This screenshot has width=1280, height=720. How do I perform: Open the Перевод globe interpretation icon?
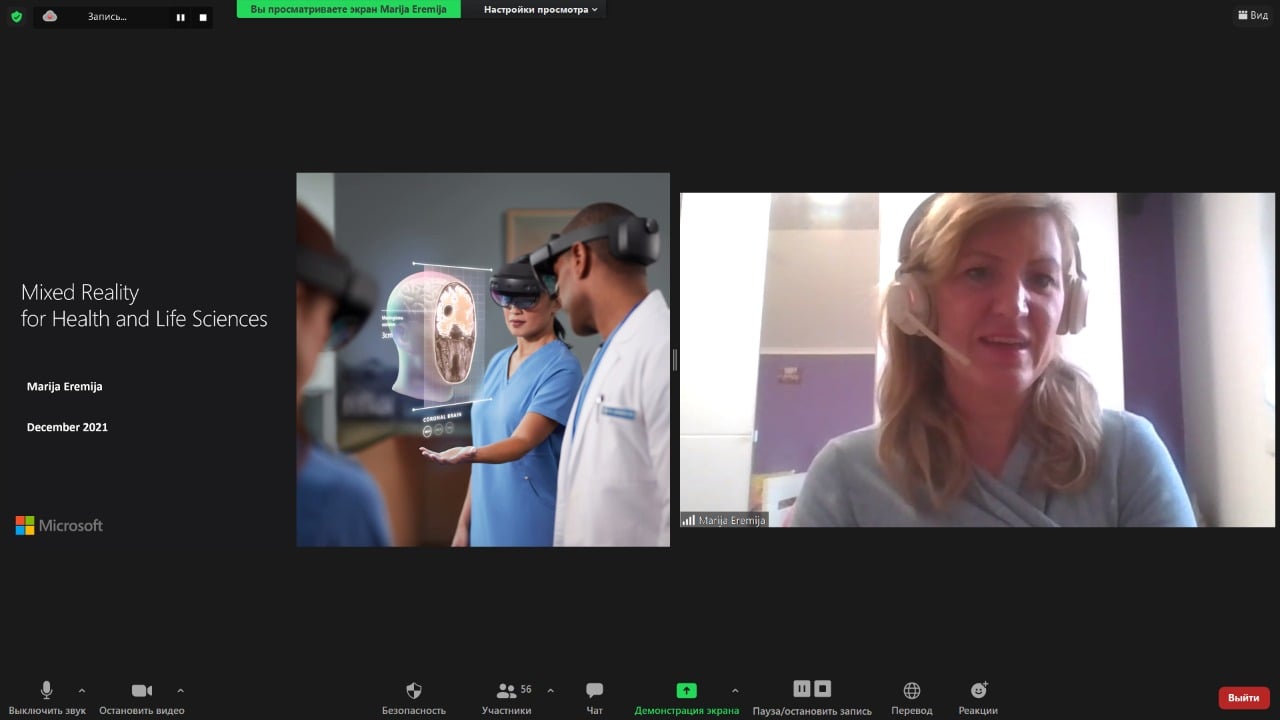[x=911, y=691]
